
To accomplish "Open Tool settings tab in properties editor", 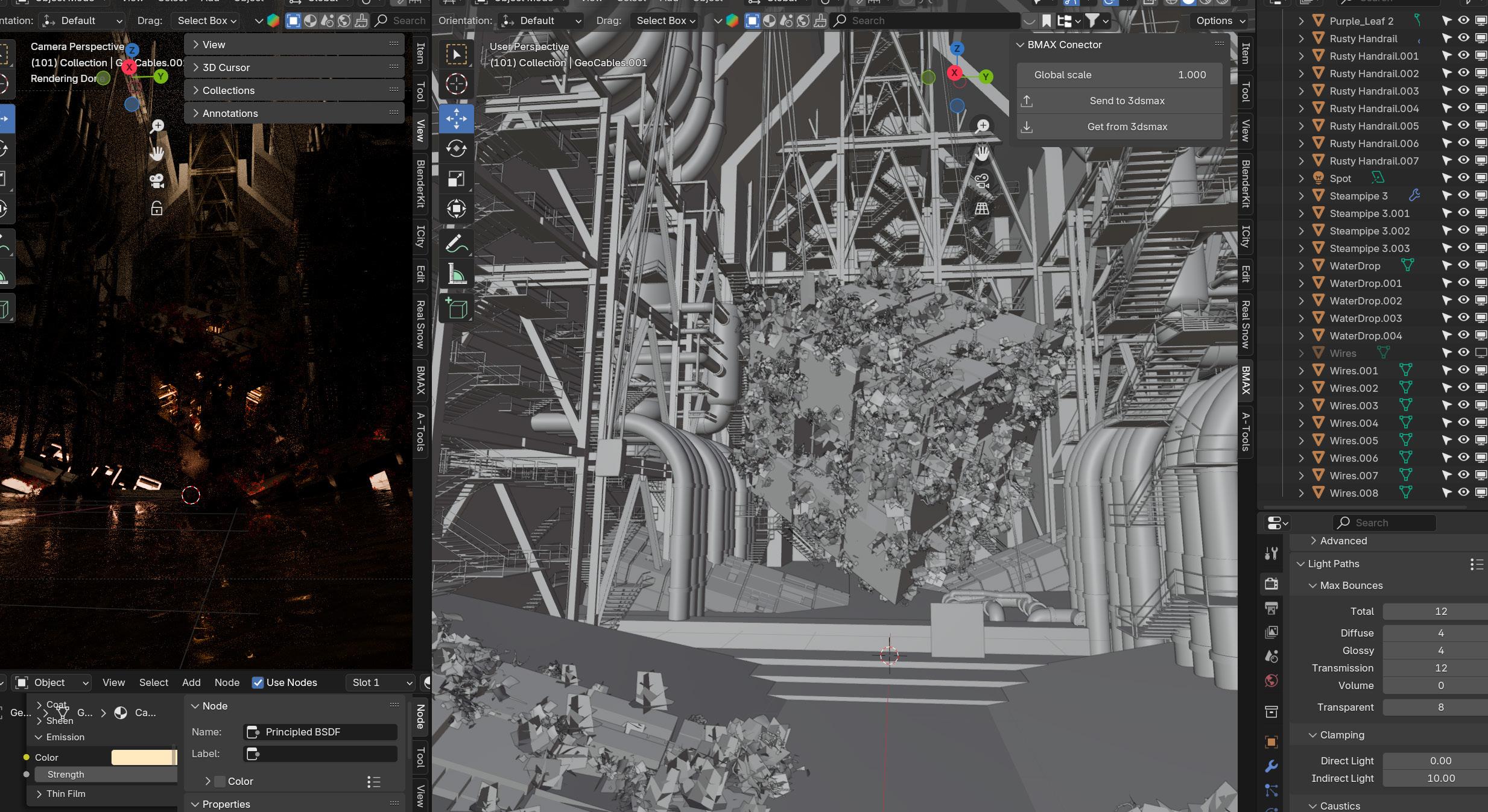I will (1271, 553).
